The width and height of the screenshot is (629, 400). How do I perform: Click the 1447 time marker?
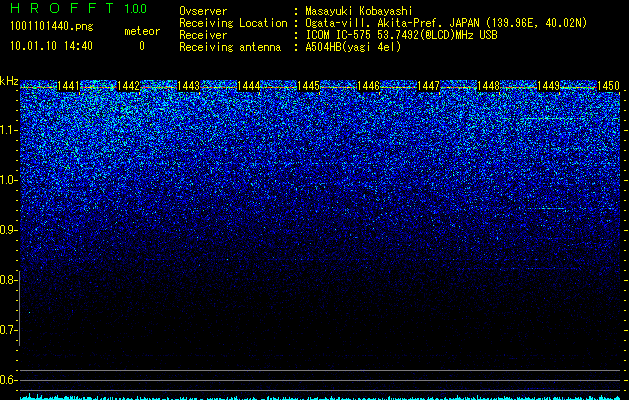pos(428,86)
